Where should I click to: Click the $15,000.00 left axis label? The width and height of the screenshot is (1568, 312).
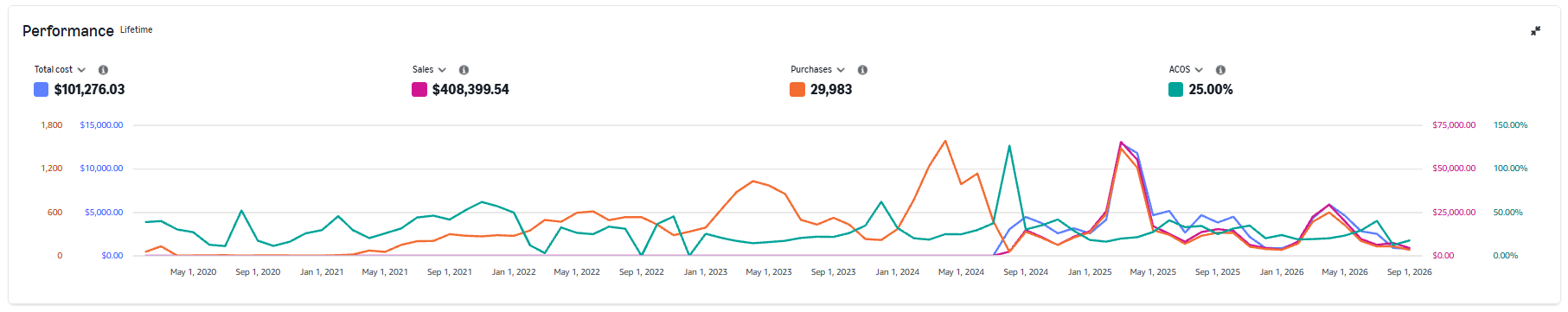(101, 125)
